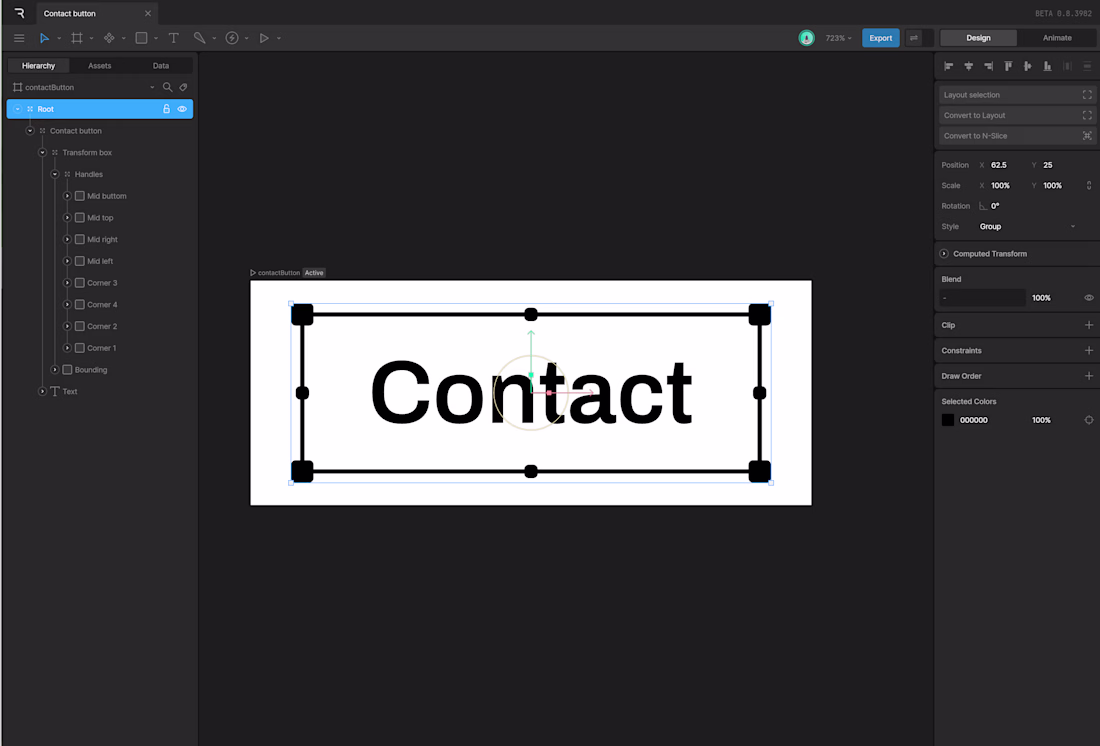Toggle visibility of the Root layer

pos(181,108)
